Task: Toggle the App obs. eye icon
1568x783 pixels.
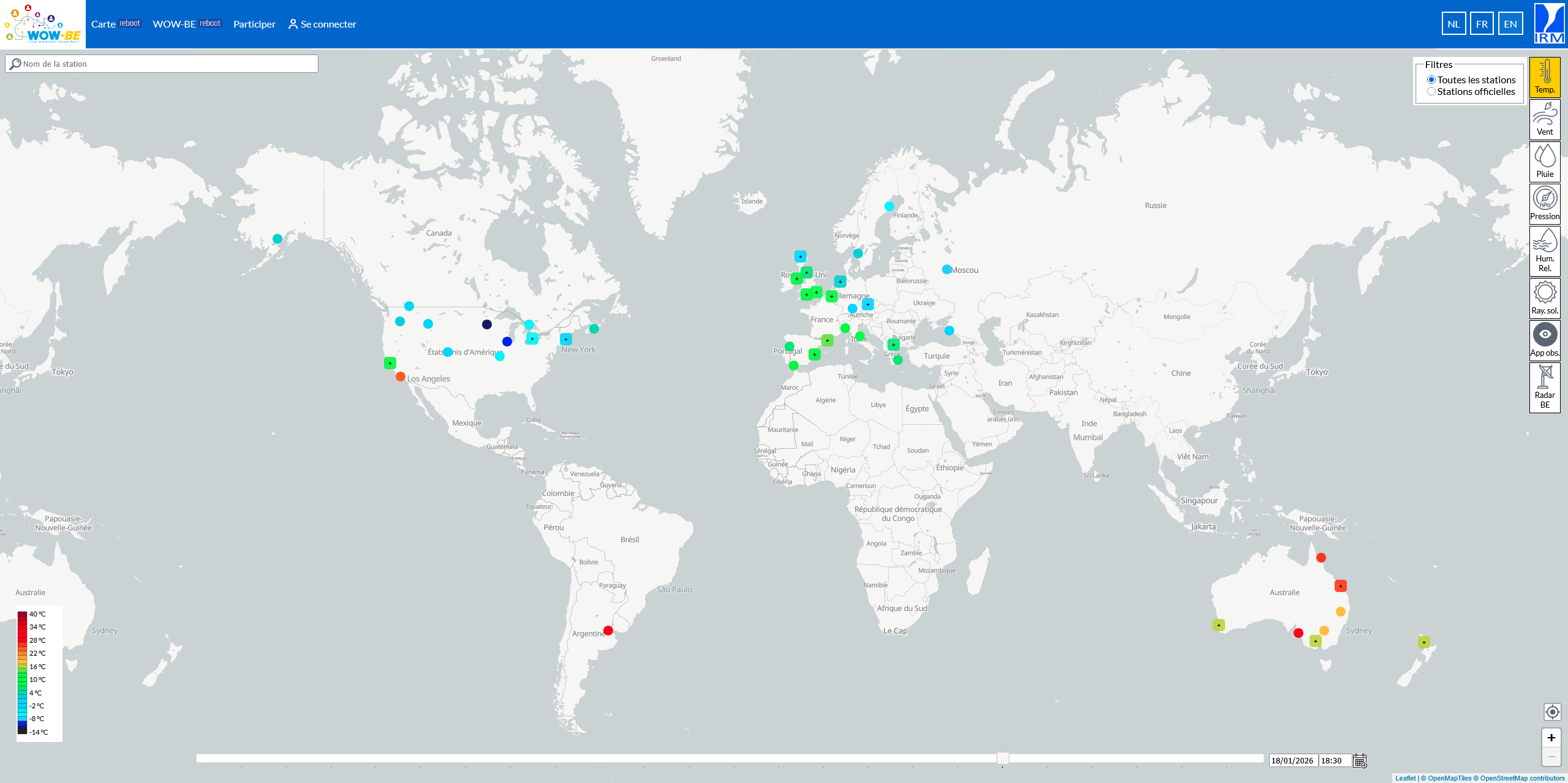Action: click(x=1544, y=340)
